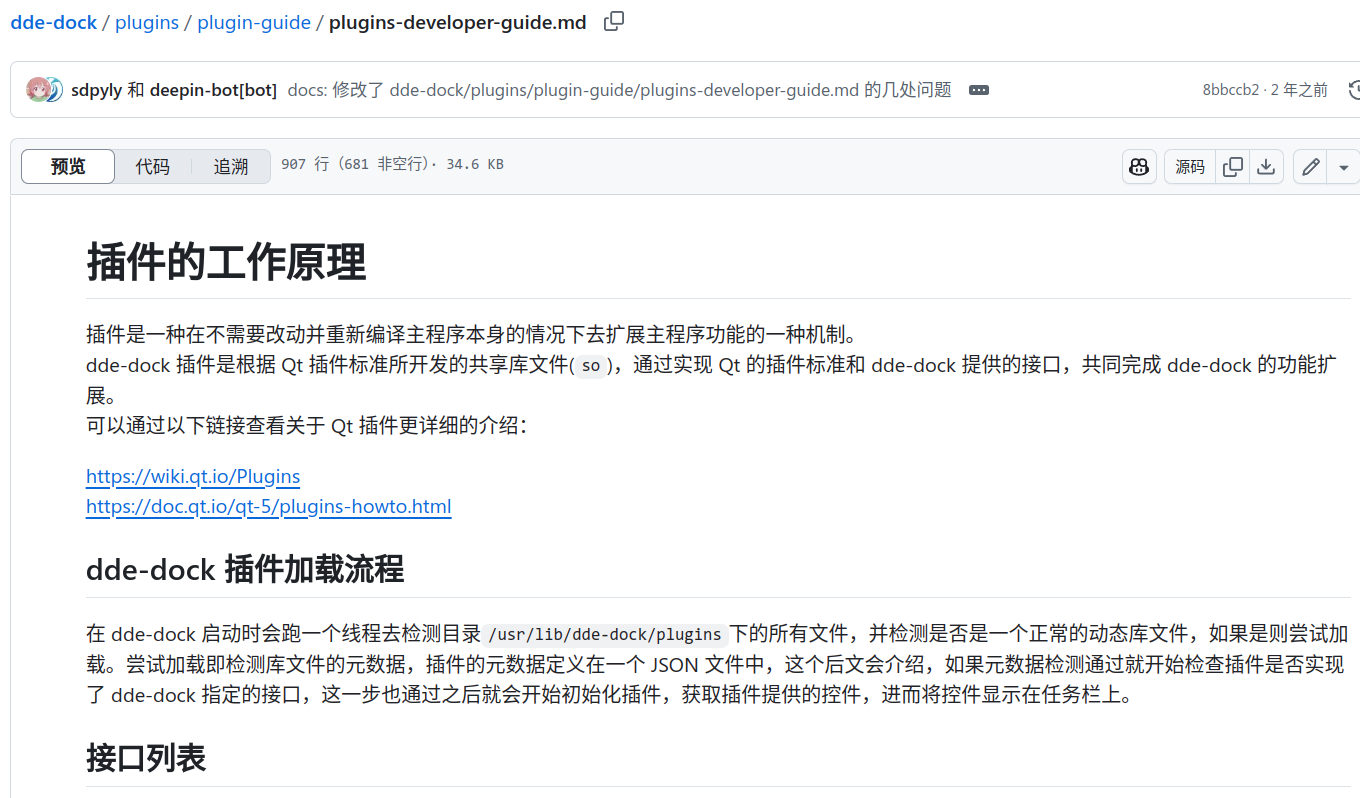Click the dde-dock 插件加载流程 heading
The image size is (1360, 798).
[x=245, y=570]
